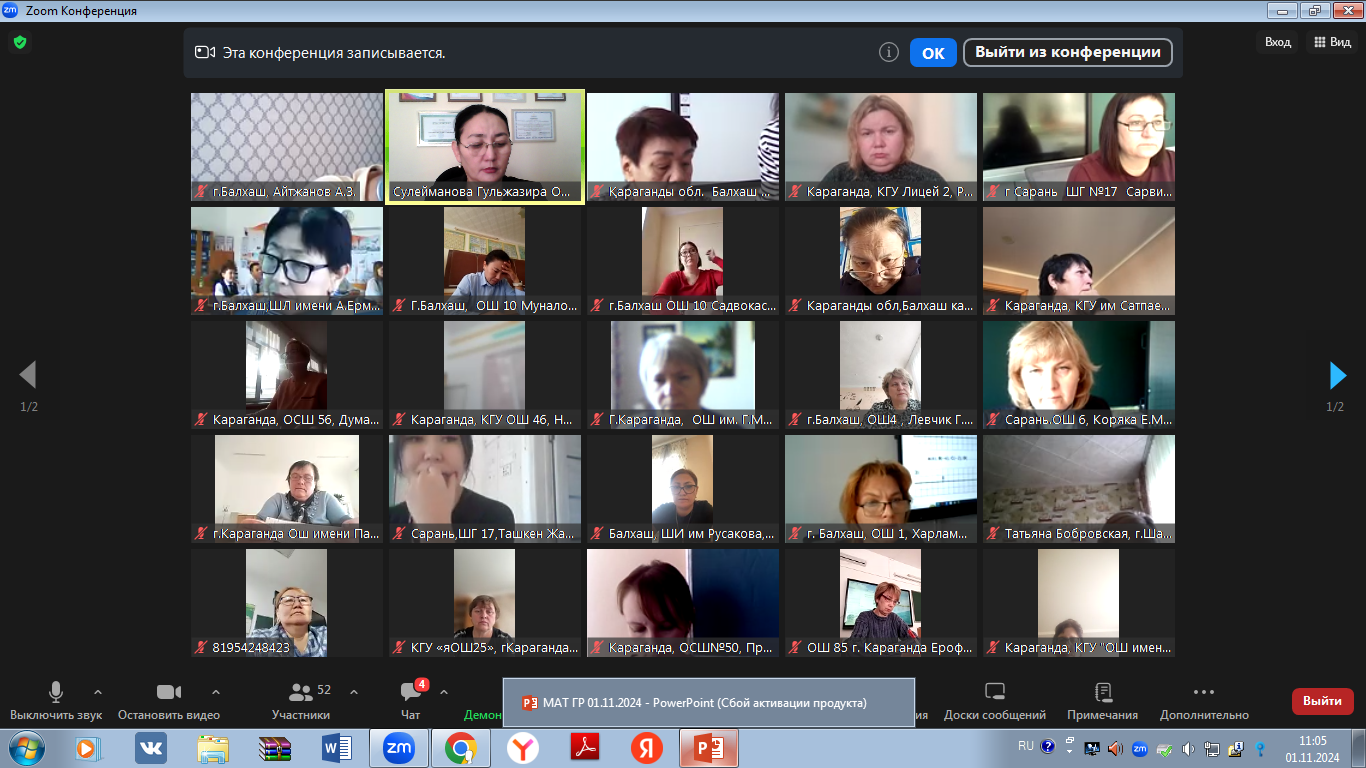Go to next gallery page with right arrow
Screen dimensions: 1366x768
1337,375
